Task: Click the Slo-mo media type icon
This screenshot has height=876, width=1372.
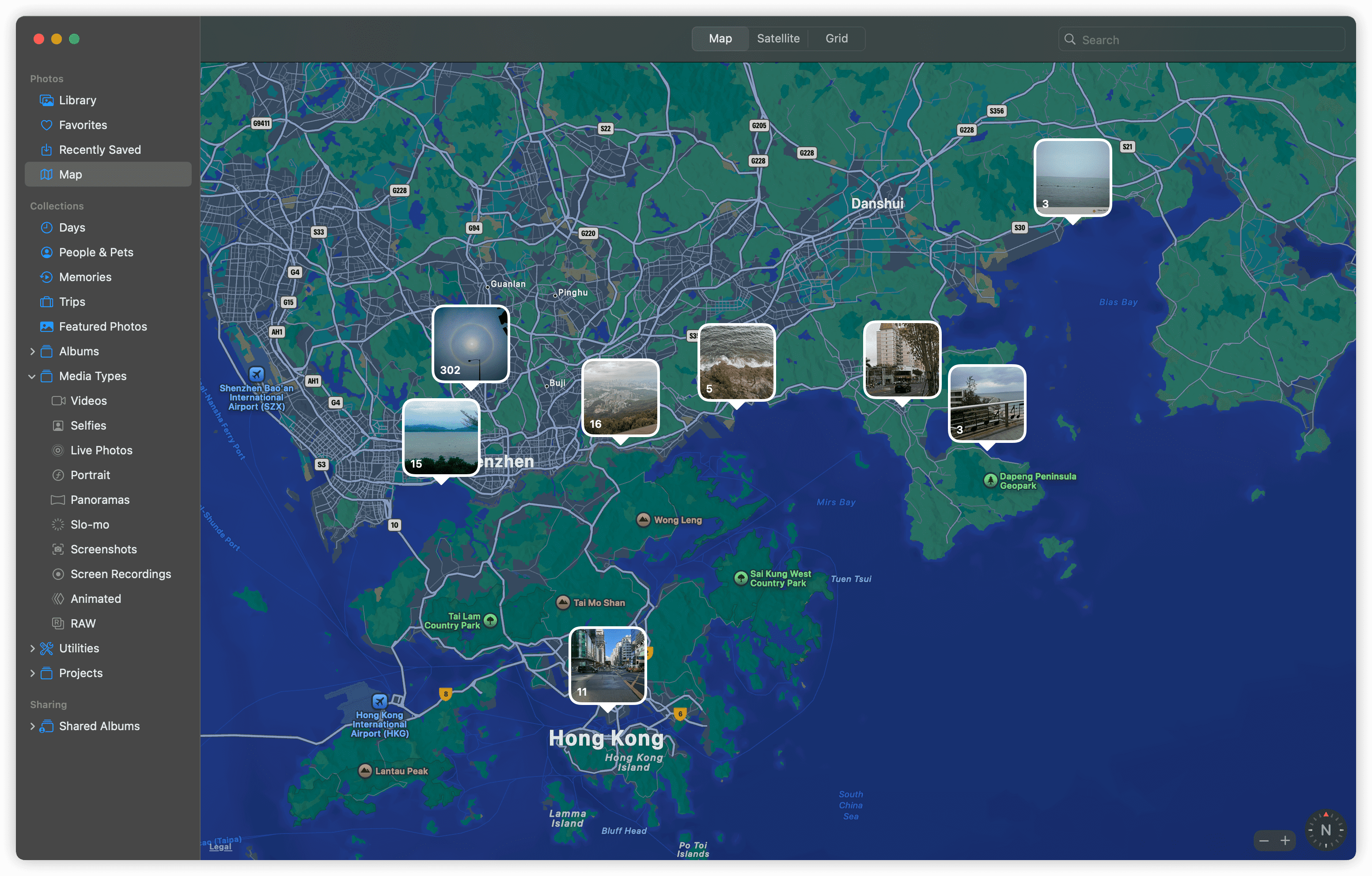Action: coord(58,524)
